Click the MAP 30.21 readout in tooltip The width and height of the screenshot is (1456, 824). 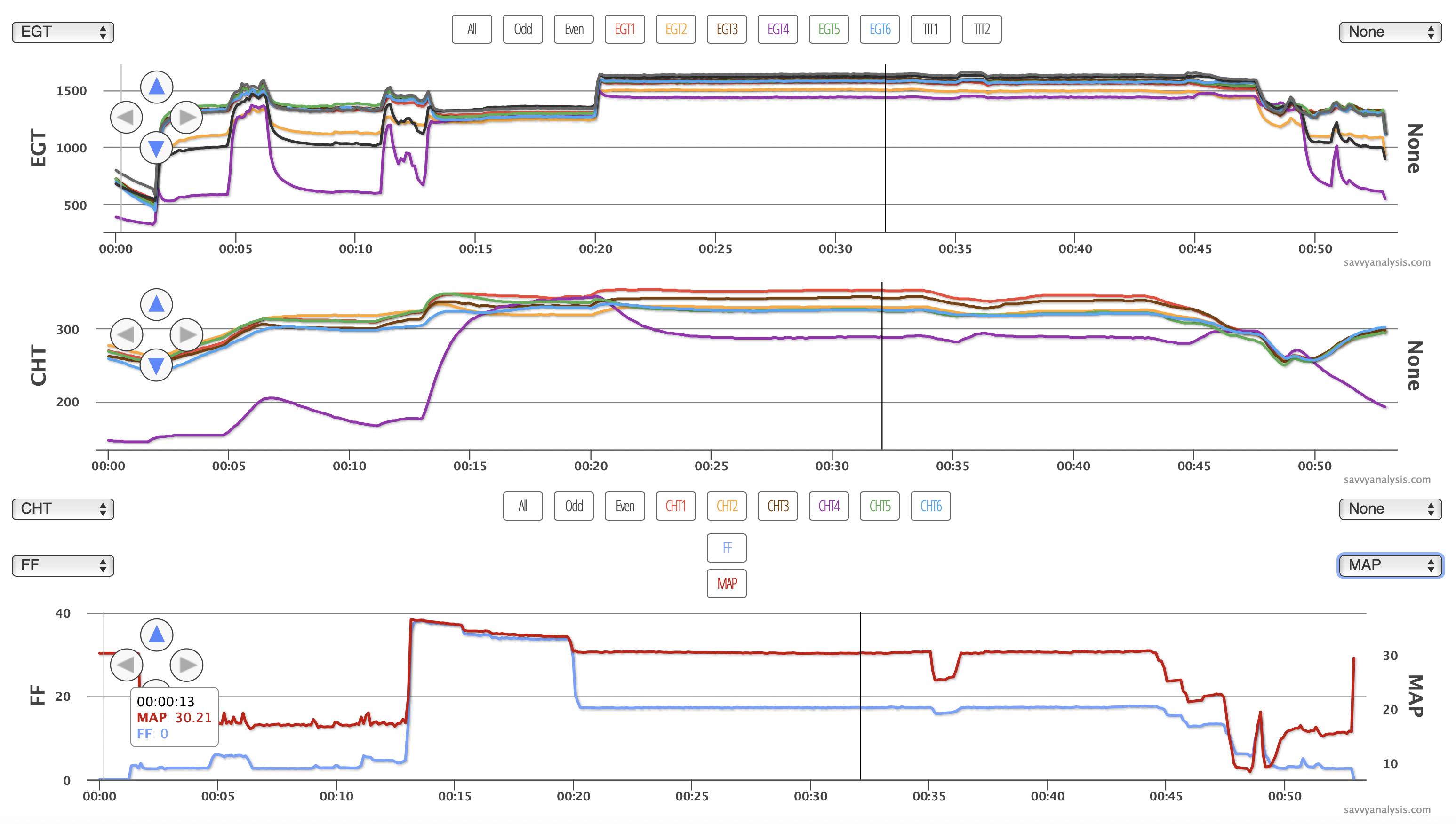coord(175,718)
